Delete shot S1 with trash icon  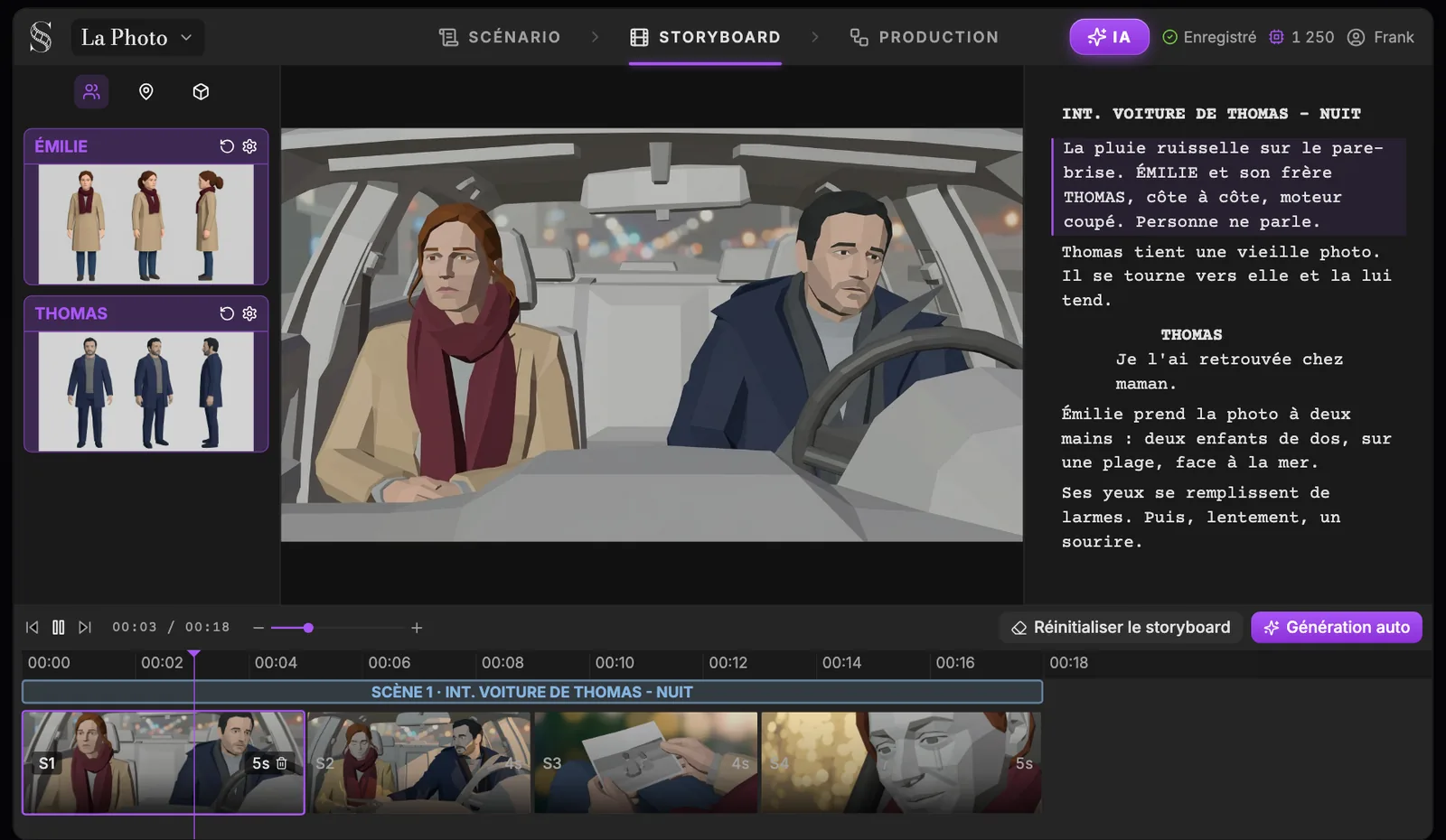(x=282, y=763)
